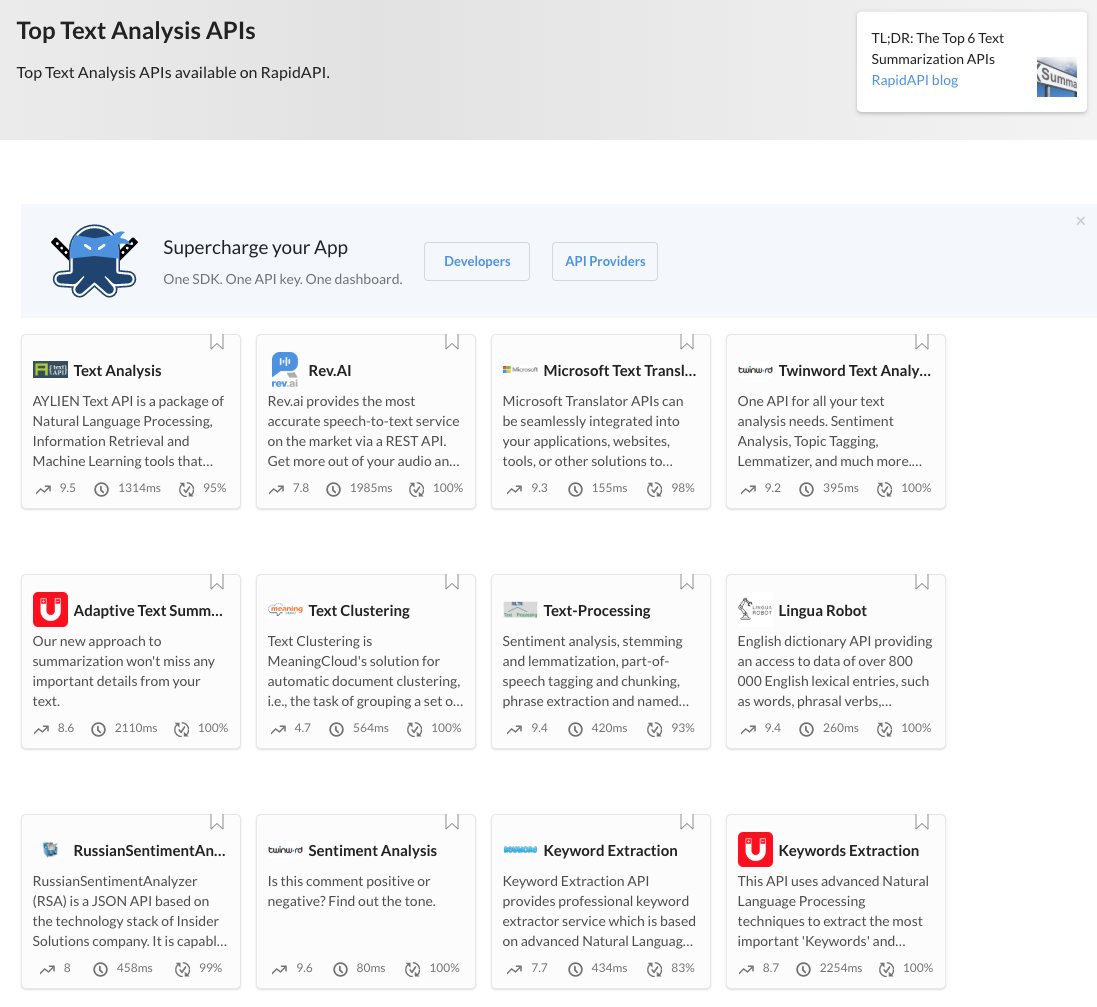
Task: Bookmark the Keywords Extraction card
Action: point(922,822)
